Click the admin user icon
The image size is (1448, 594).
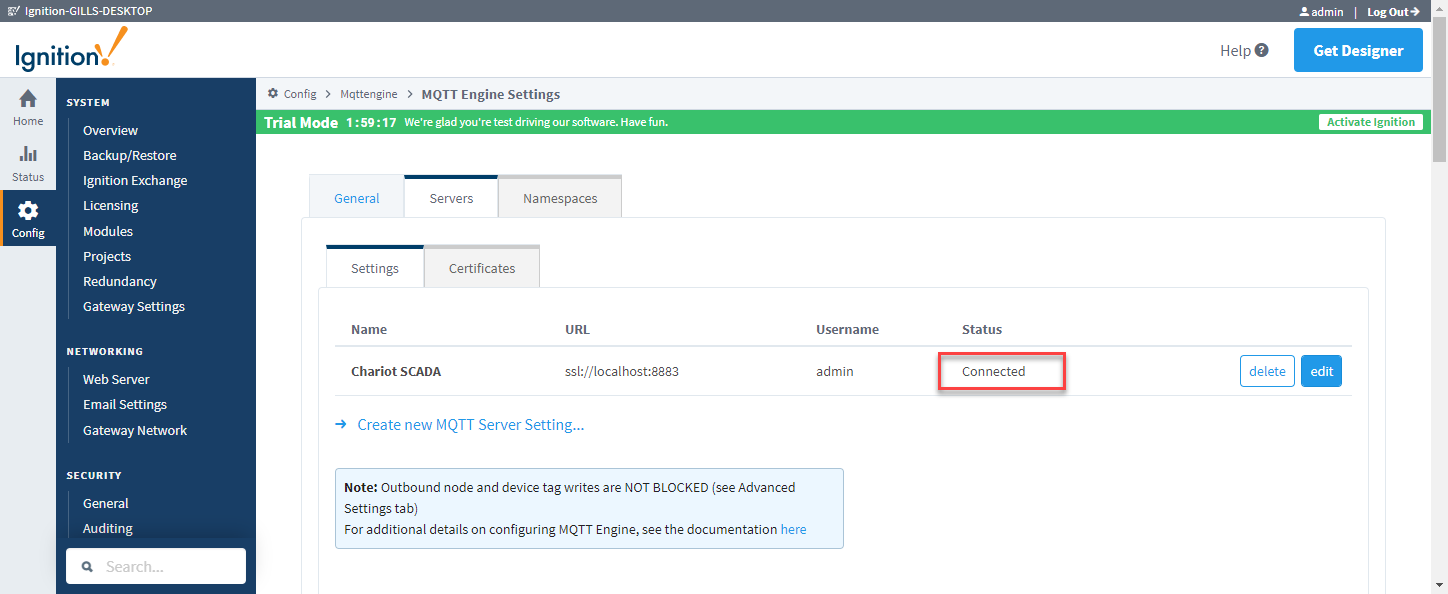point(1304,12)
